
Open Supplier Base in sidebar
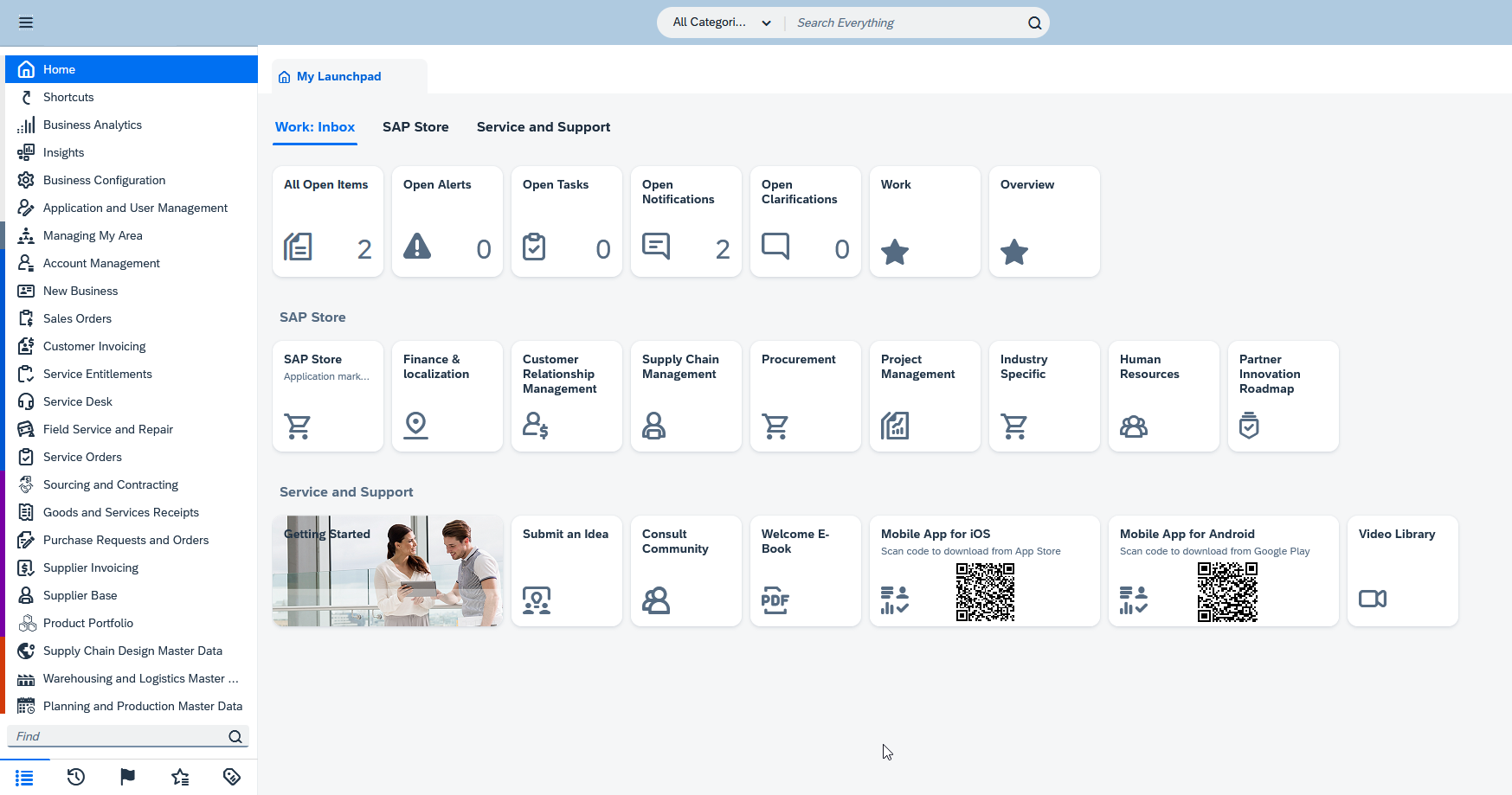click(x=132, y=595)
